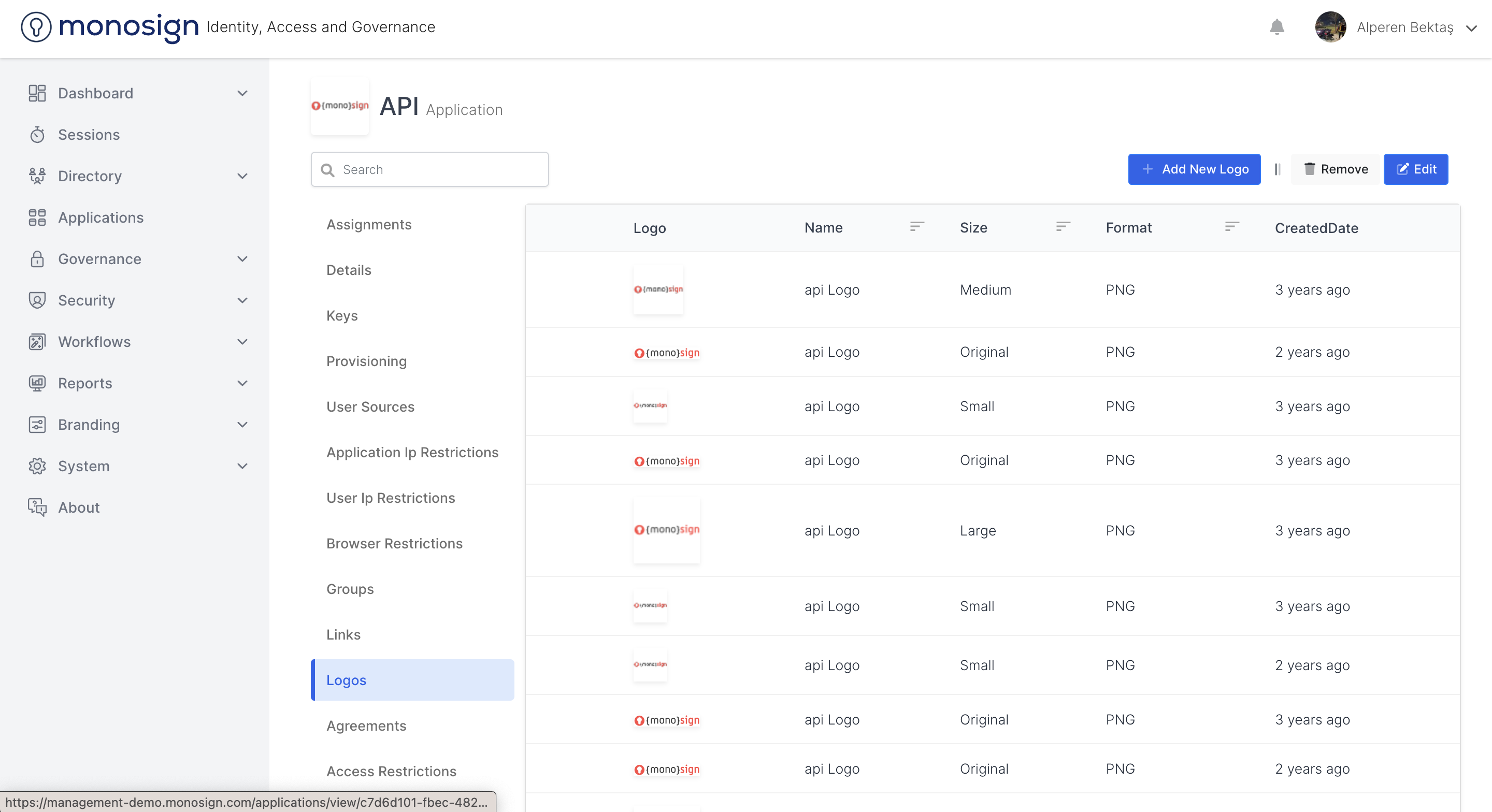Sort by the Size column filter icon

(x=1062, y=227)
